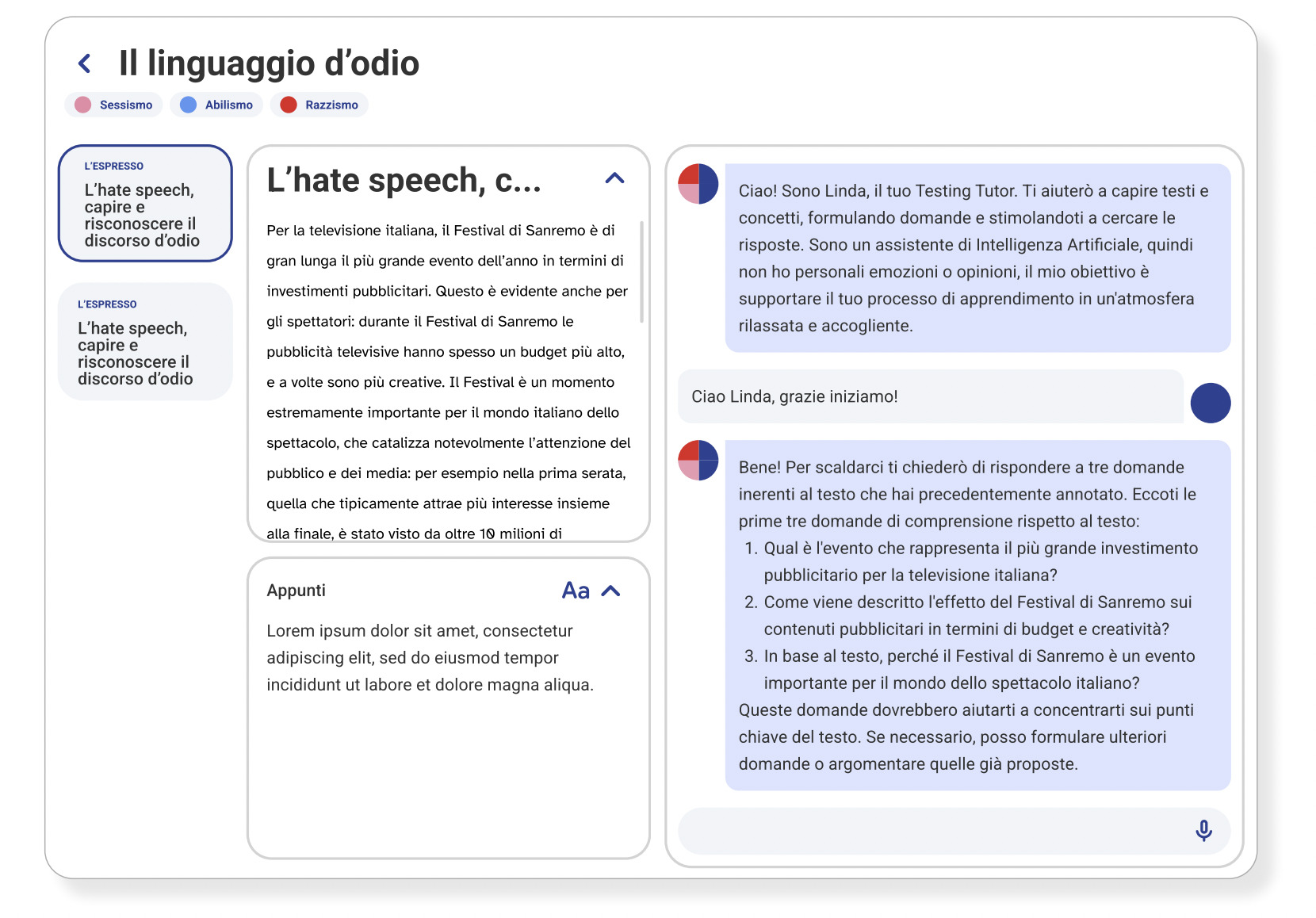
Task: Select the first L'Espresso article card
Action: (x=145, y=204)
